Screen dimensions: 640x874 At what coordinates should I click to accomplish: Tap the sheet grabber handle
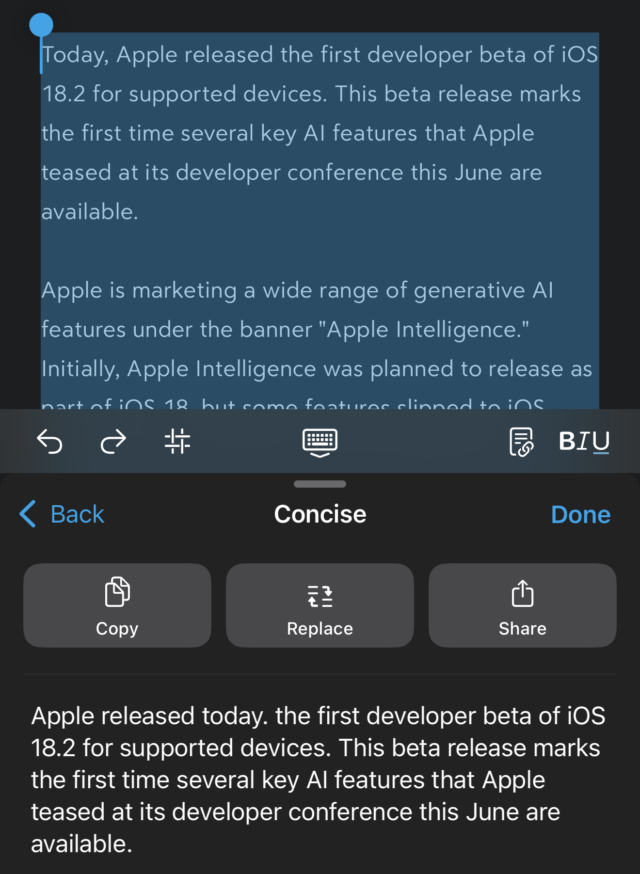coord(320,483)
